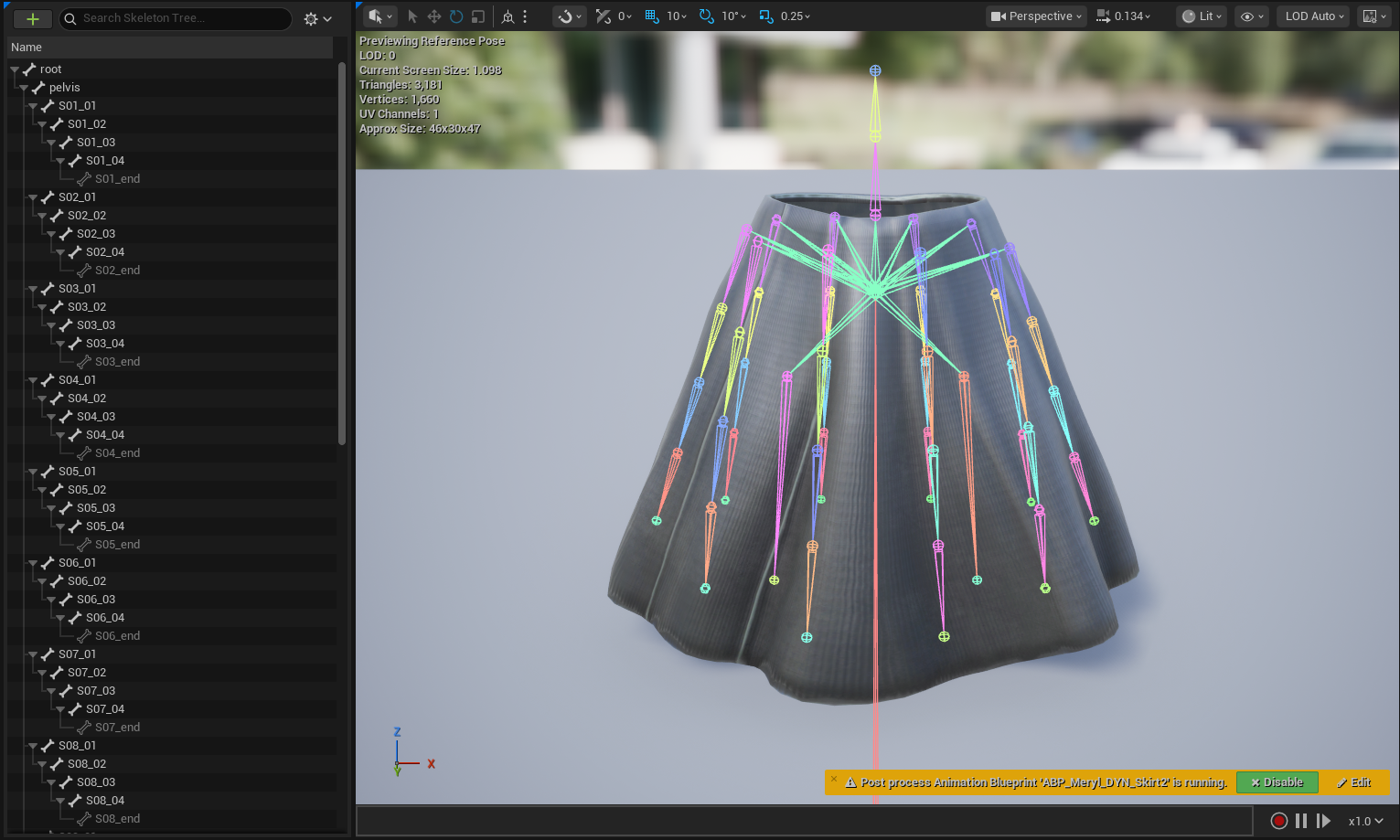Open the 0 snap distance dropdown

[x=625, y=16]
